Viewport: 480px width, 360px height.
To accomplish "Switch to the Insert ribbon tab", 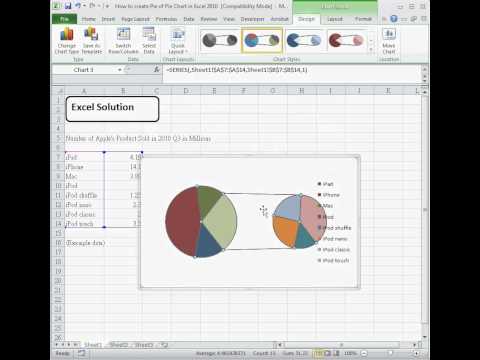I will tap(108, 19).
